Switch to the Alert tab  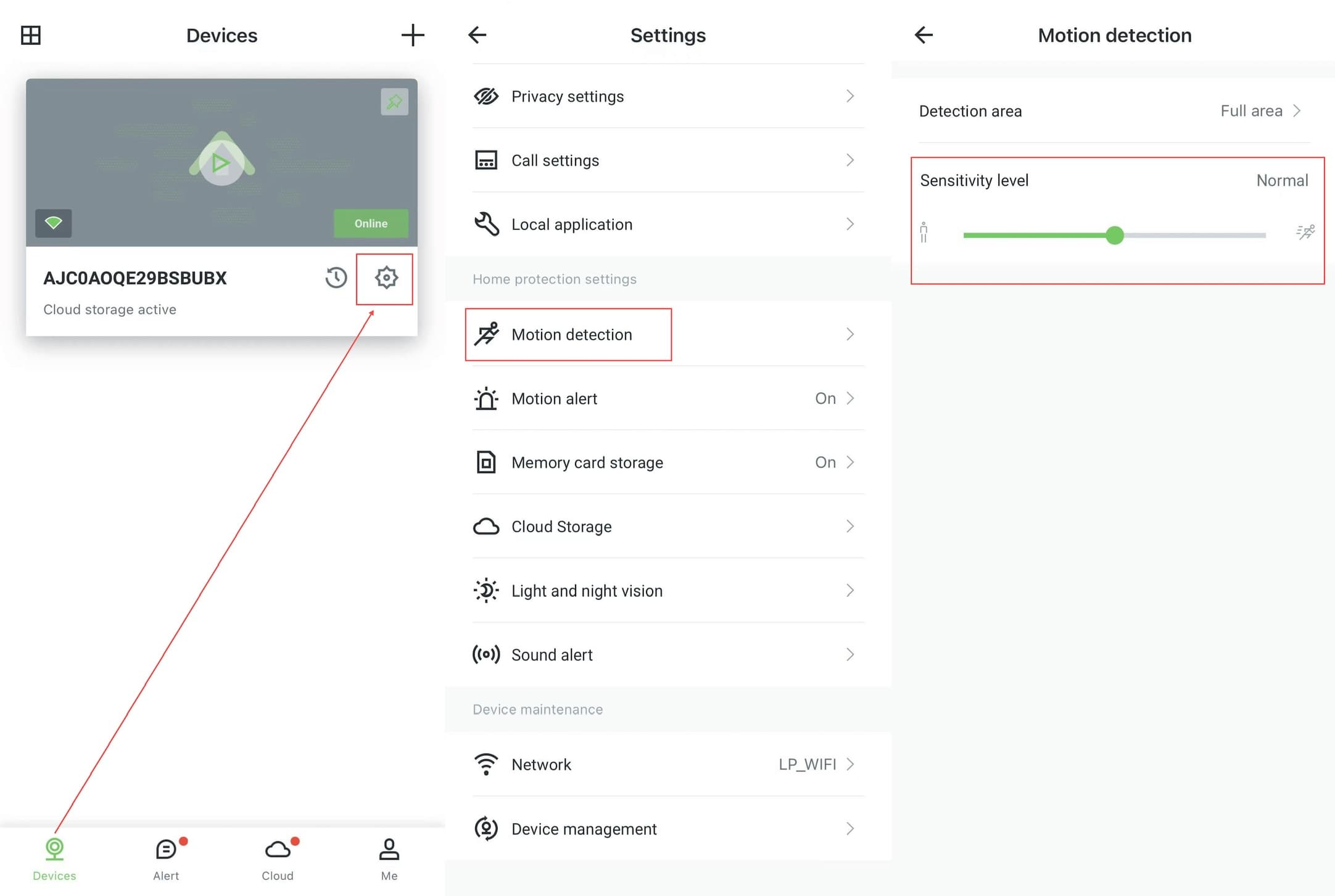(x=166, y=859)
